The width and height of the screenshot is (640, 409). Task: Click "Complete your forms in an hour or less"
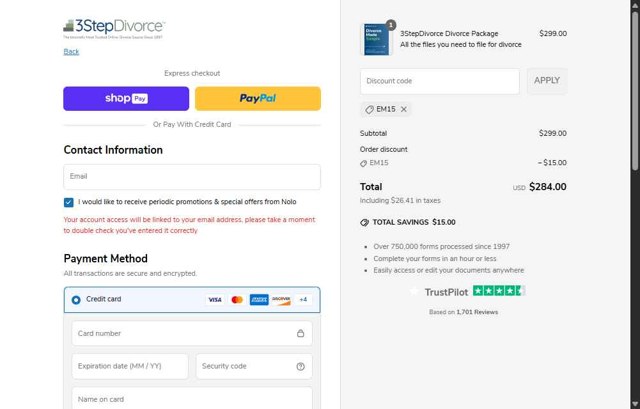pyautogui.click(x=435, y=259)
